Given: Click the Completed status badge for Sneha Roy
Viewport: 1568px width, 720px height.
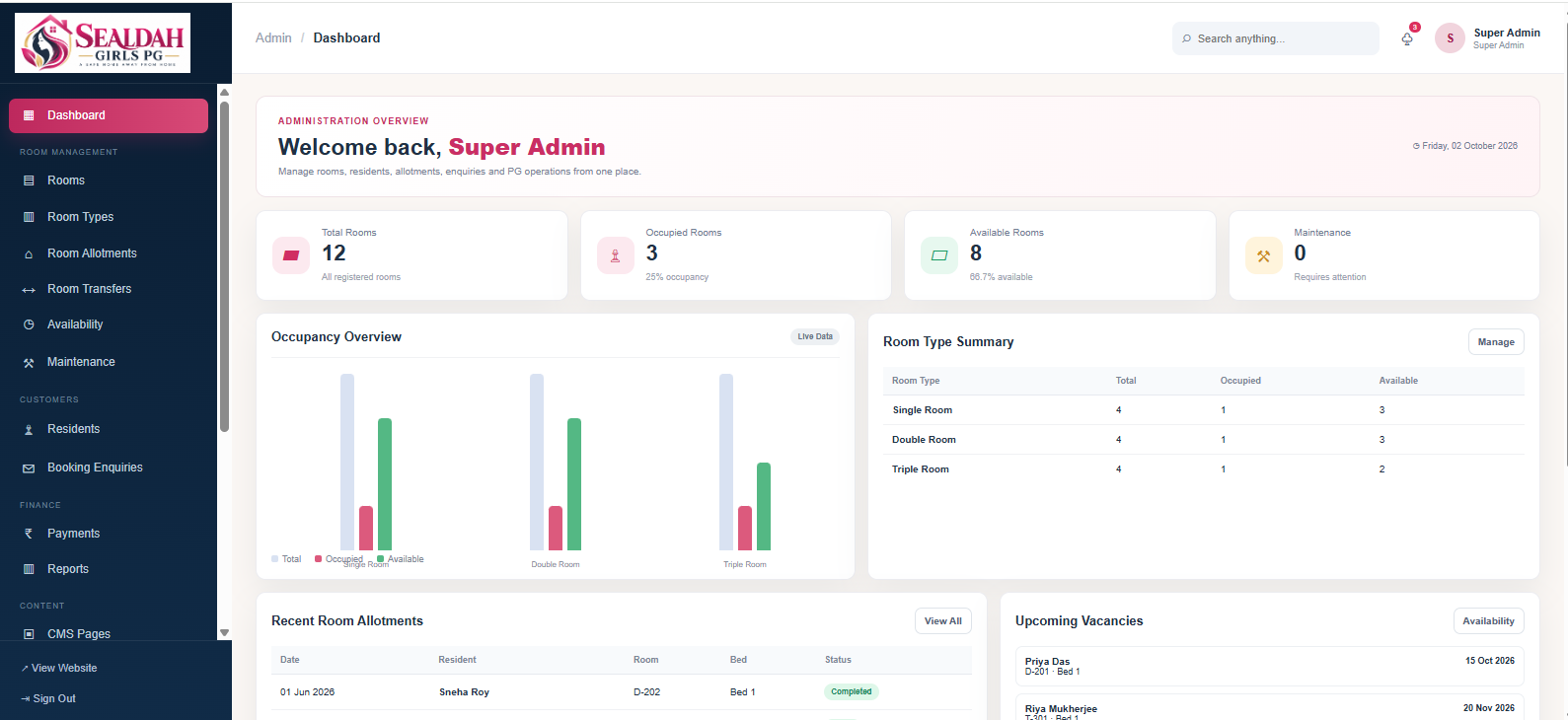Looking at the screenshot, I should (852, 691).
